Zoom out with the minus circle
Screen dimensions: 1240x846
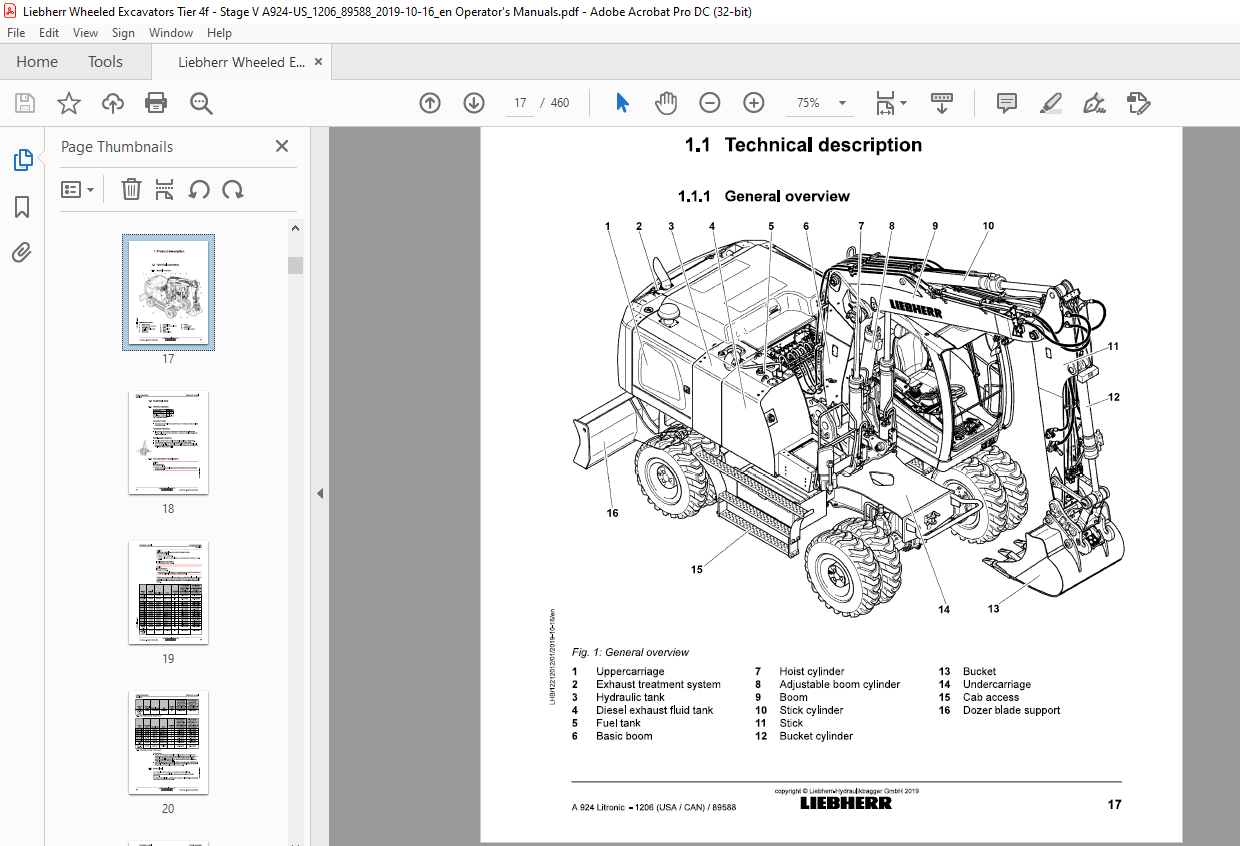710,103
